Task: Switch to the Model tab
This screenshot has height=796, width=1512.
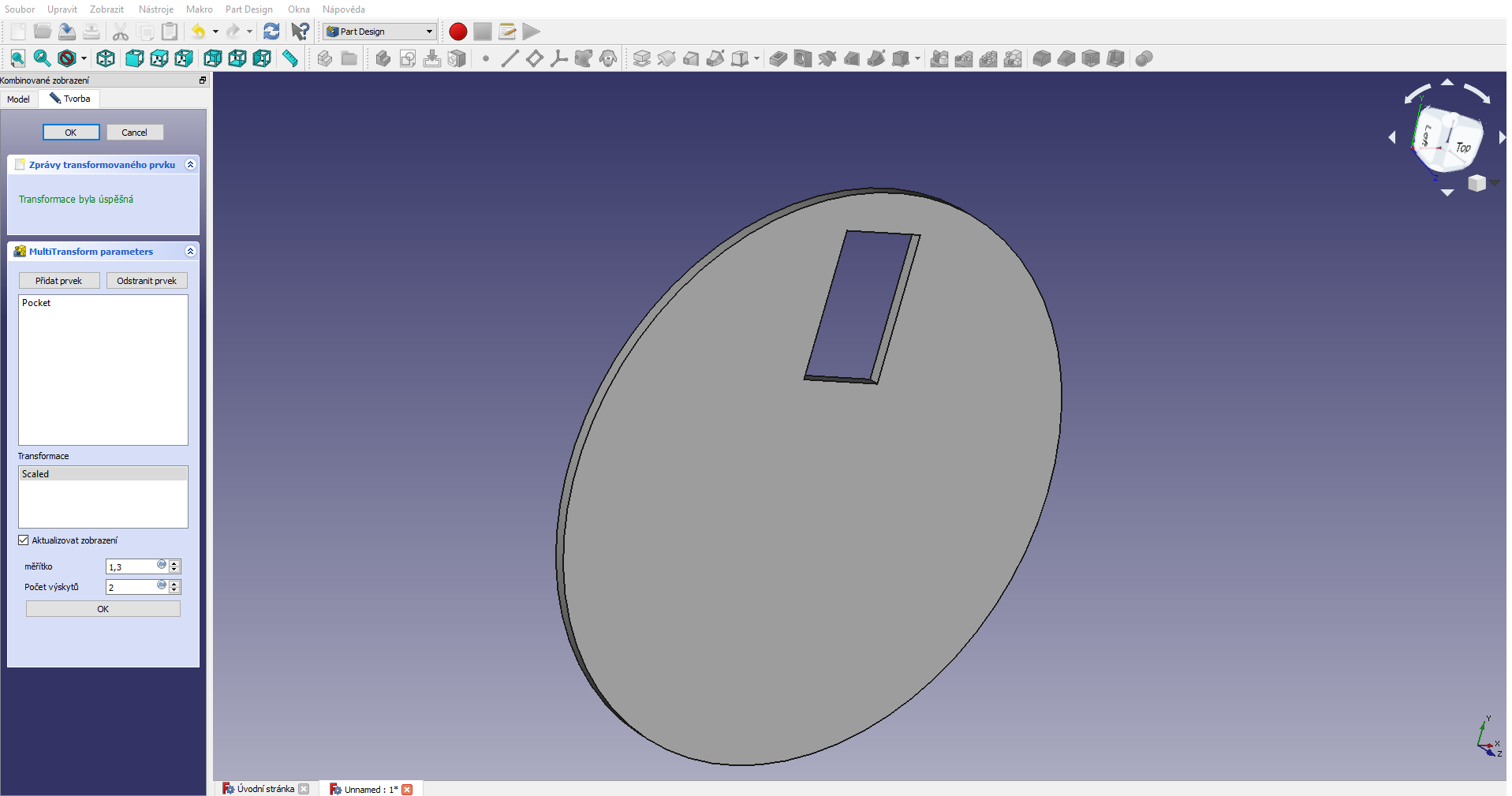Action: (18, 99)
